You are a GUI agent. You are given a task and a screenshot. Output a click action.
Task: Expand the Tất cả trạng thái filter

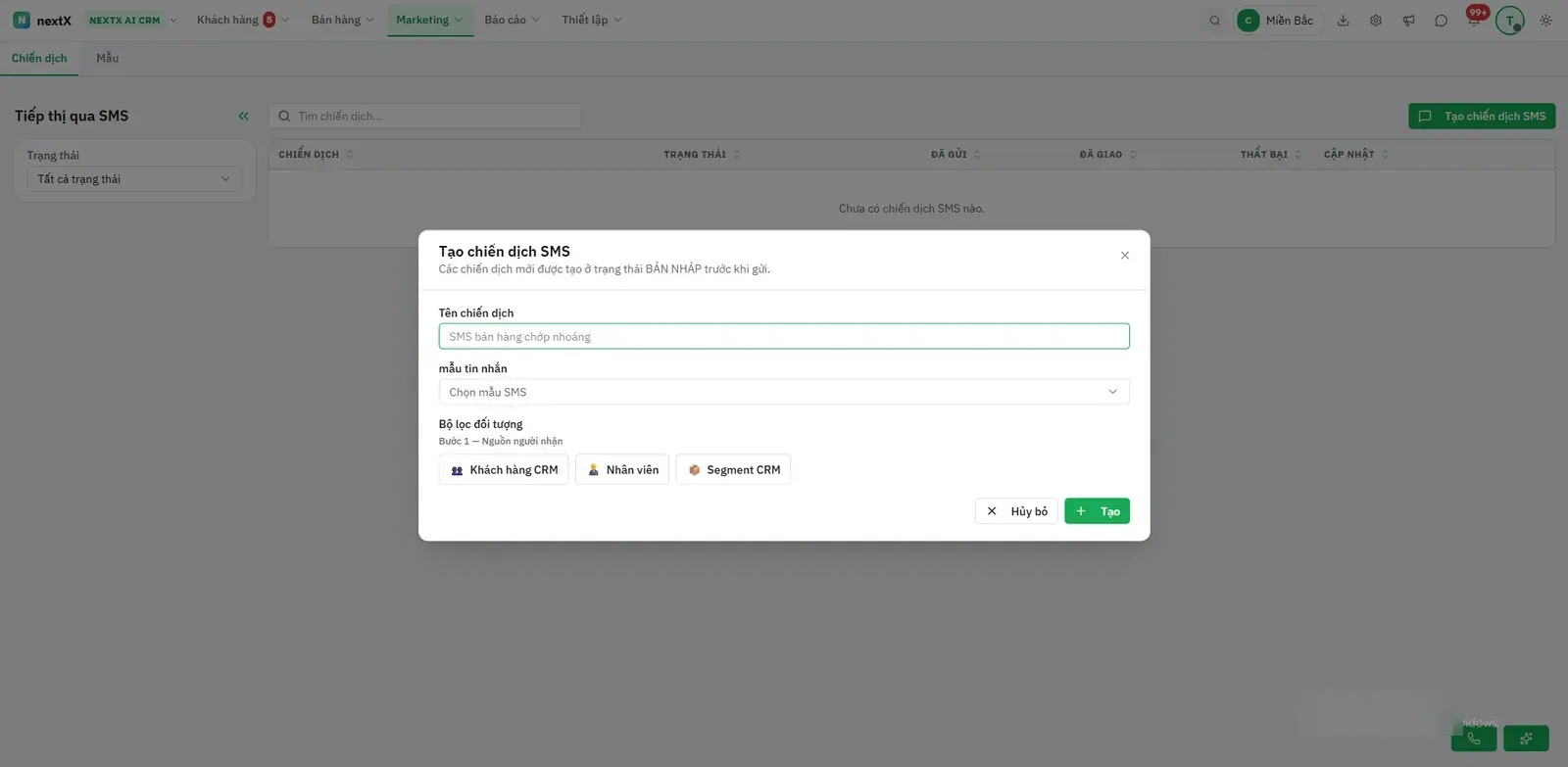(x=134, y=179)
